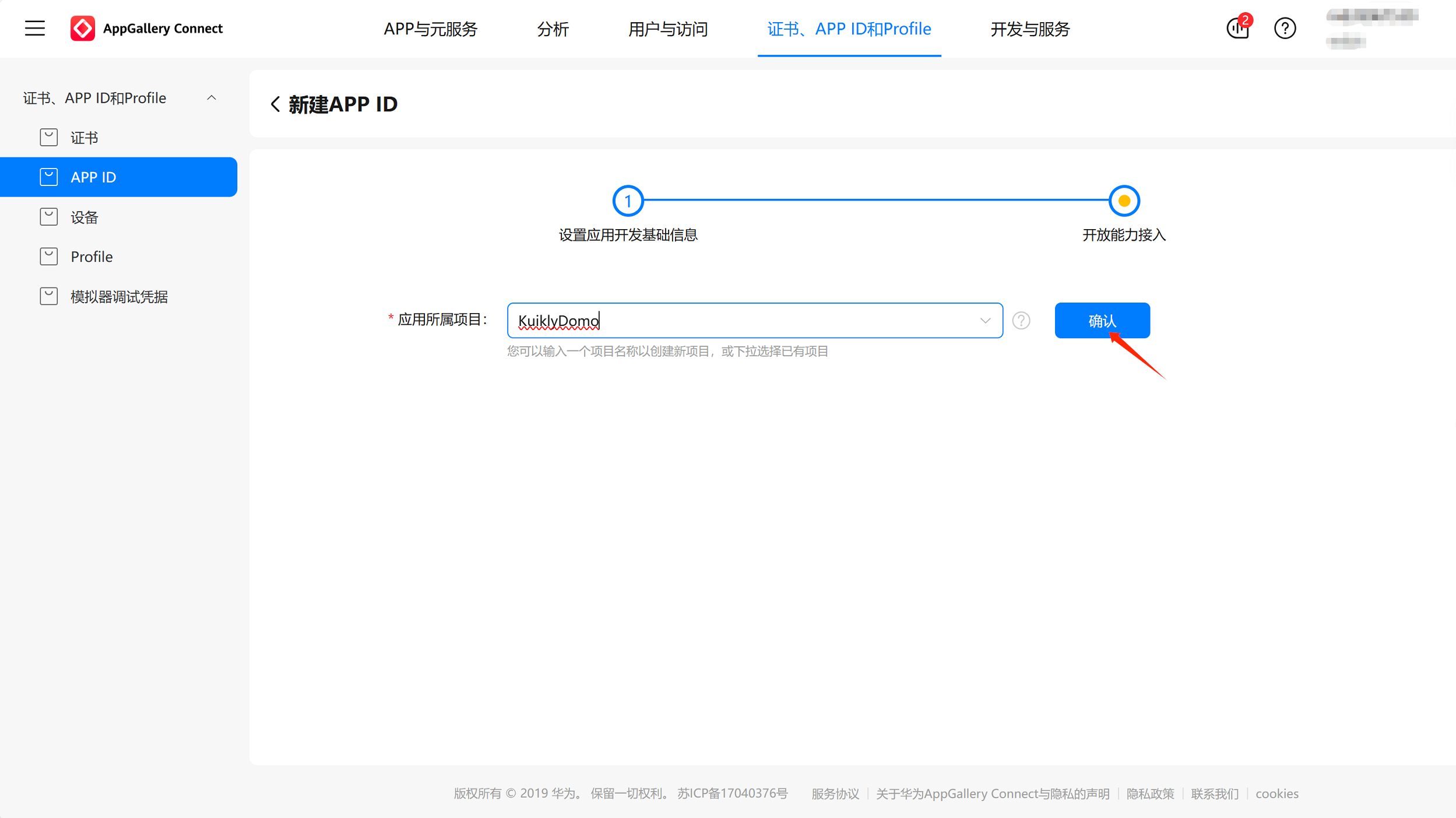Click the back arrow beside 新建APP ID

(x=275, y=104)
